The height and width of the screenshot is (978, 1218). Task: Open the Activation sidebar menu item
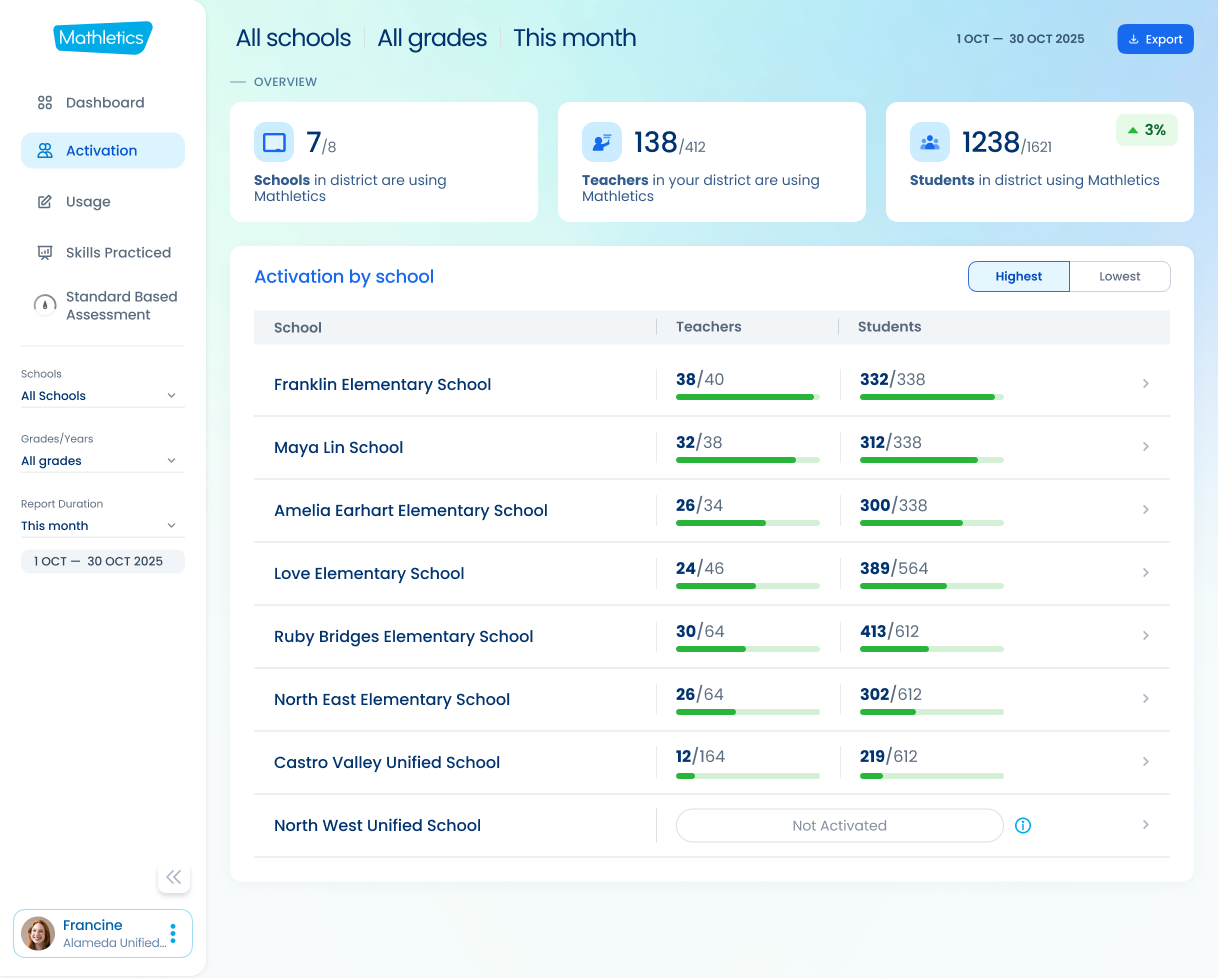coord(103,151)
